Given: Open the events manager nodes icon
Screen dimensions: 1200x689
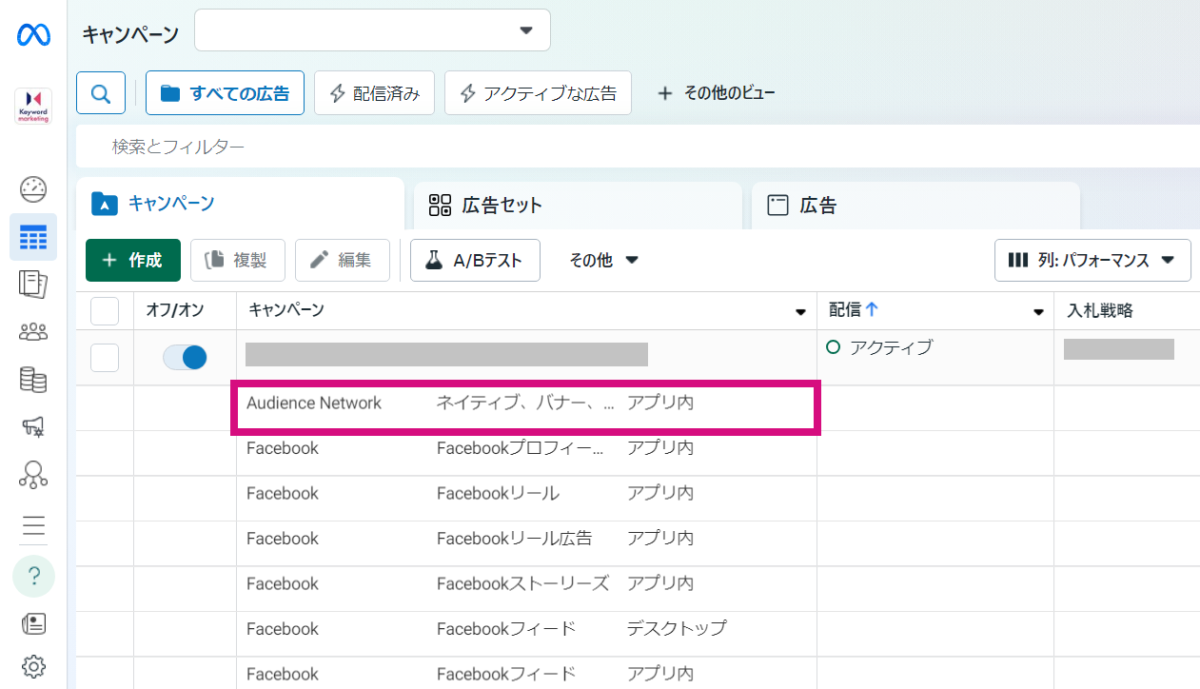Looking at the screenshot, I should tap(33, 475).
